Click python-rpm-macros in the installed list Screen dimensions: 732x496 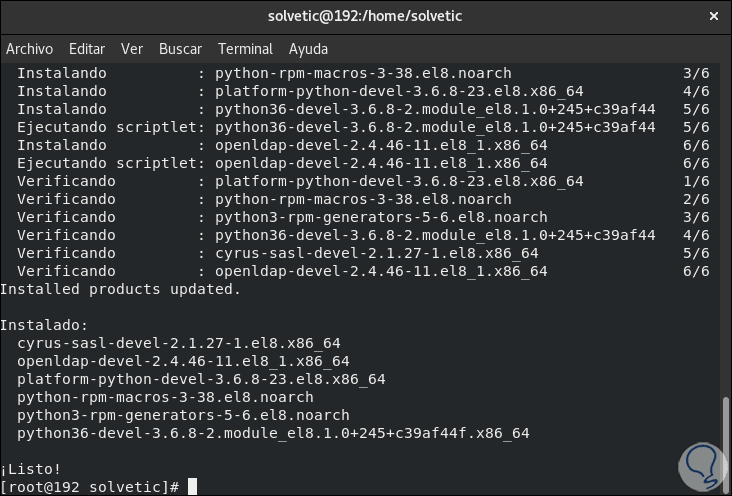click(x=165, y=397)
